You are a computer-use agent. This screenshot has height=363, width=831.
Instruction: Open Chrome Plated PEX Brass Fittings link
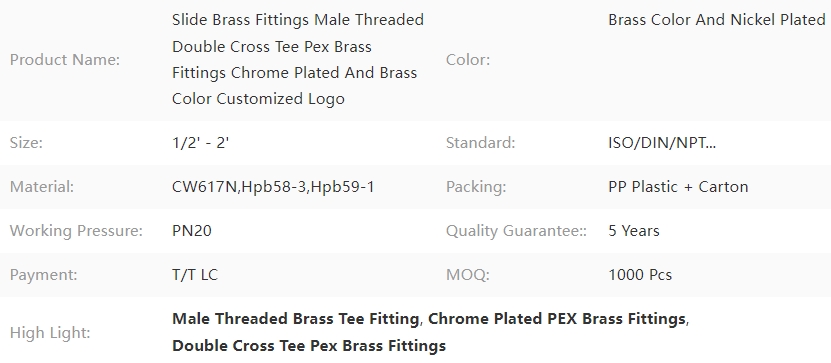556,319
